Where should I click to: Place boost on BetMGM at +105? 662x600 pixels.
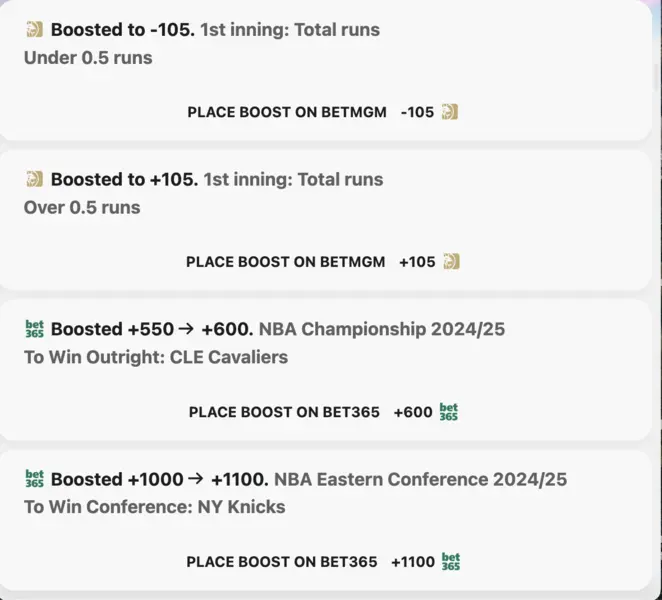pyautogui.click(x=323, y=262)
